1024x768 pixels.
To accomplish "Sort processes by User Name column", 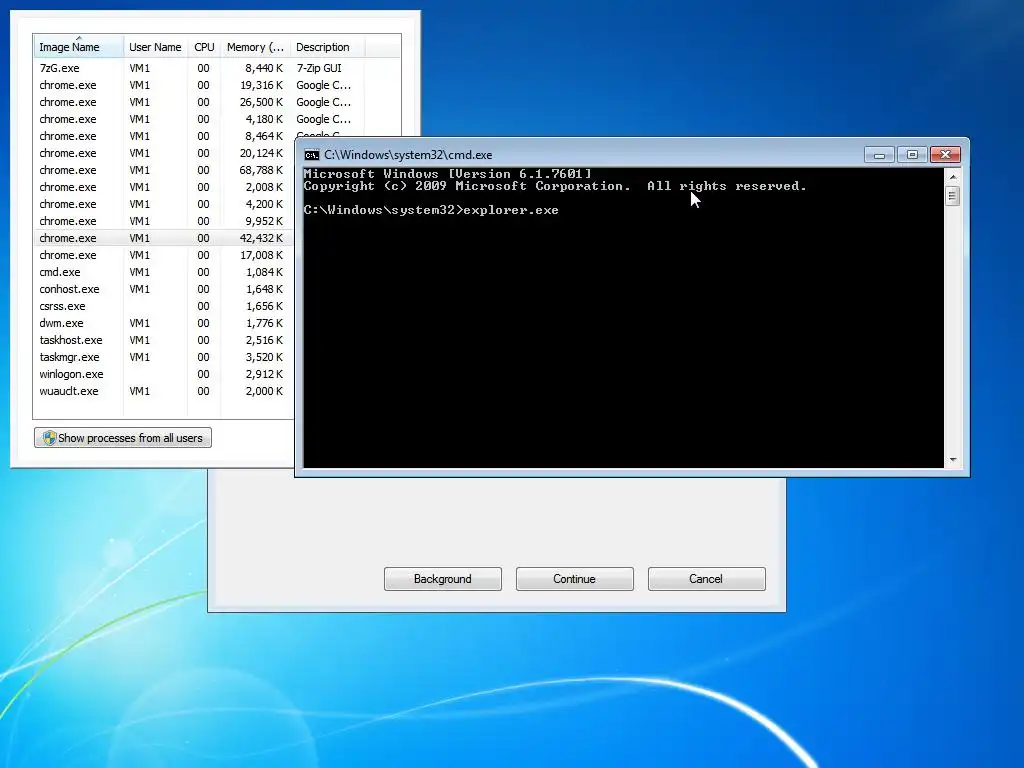I will pyautogui.click(x=155, y=47).
